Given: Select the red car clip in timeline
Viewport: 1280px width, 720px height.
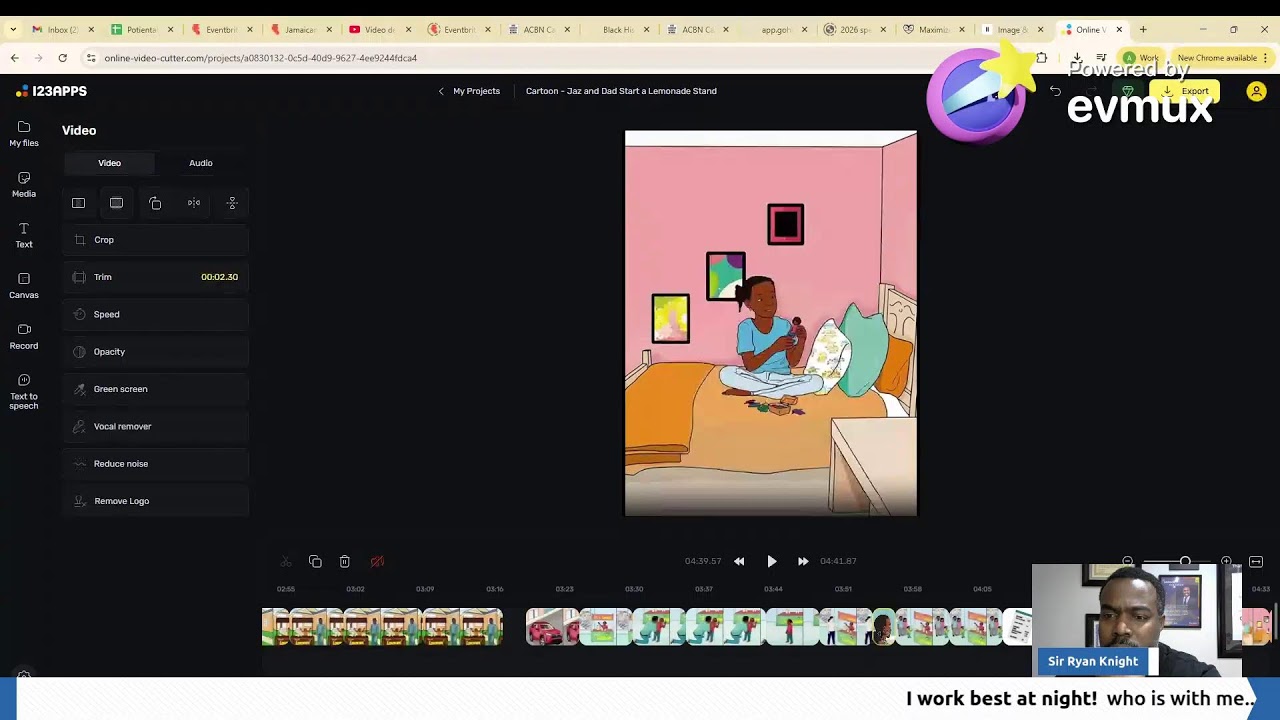Looking at the screenshot, I should [552, 627].
